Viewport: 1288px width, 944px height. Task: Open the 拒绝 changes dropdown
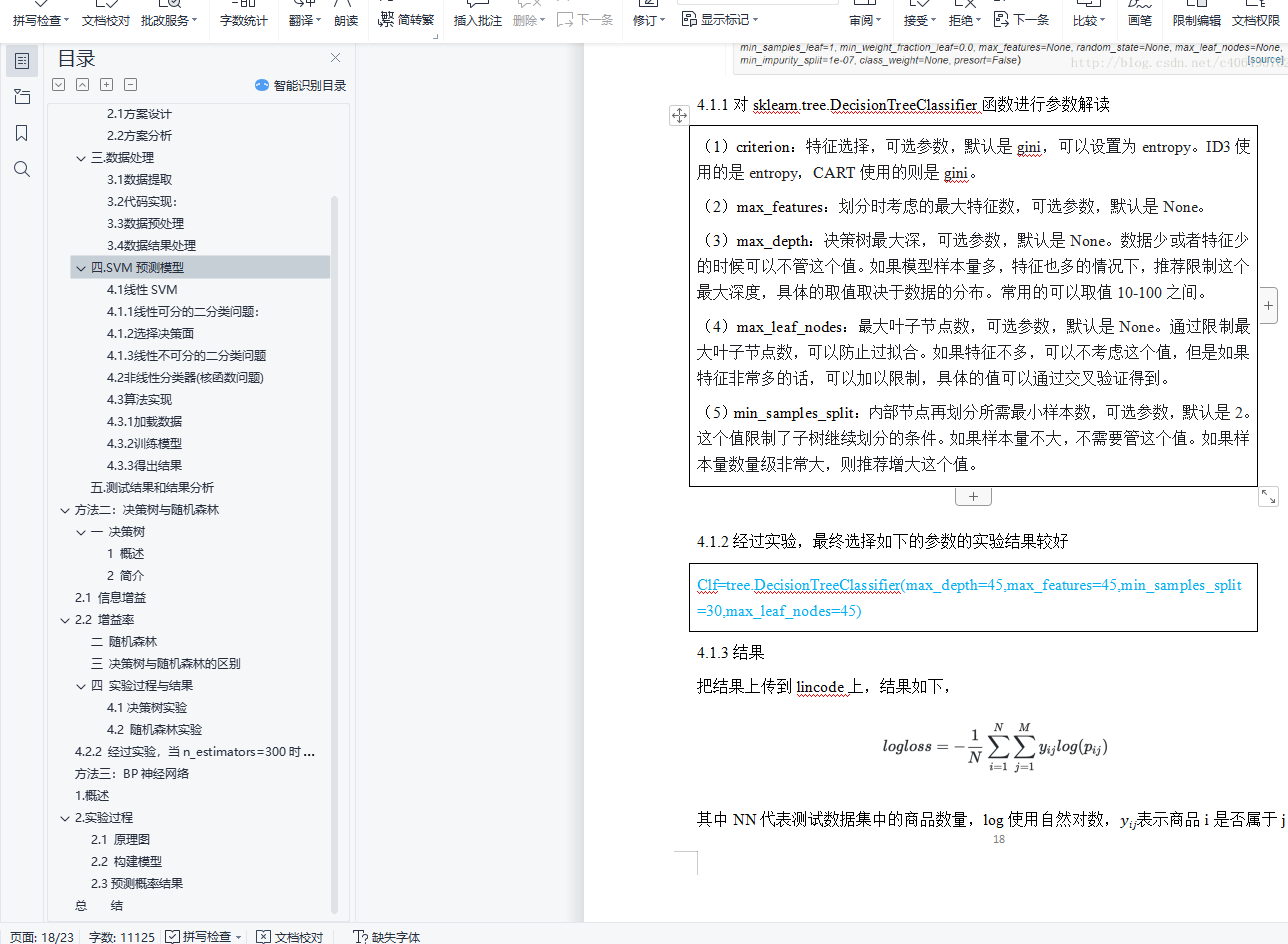click(x=965, y=20)
